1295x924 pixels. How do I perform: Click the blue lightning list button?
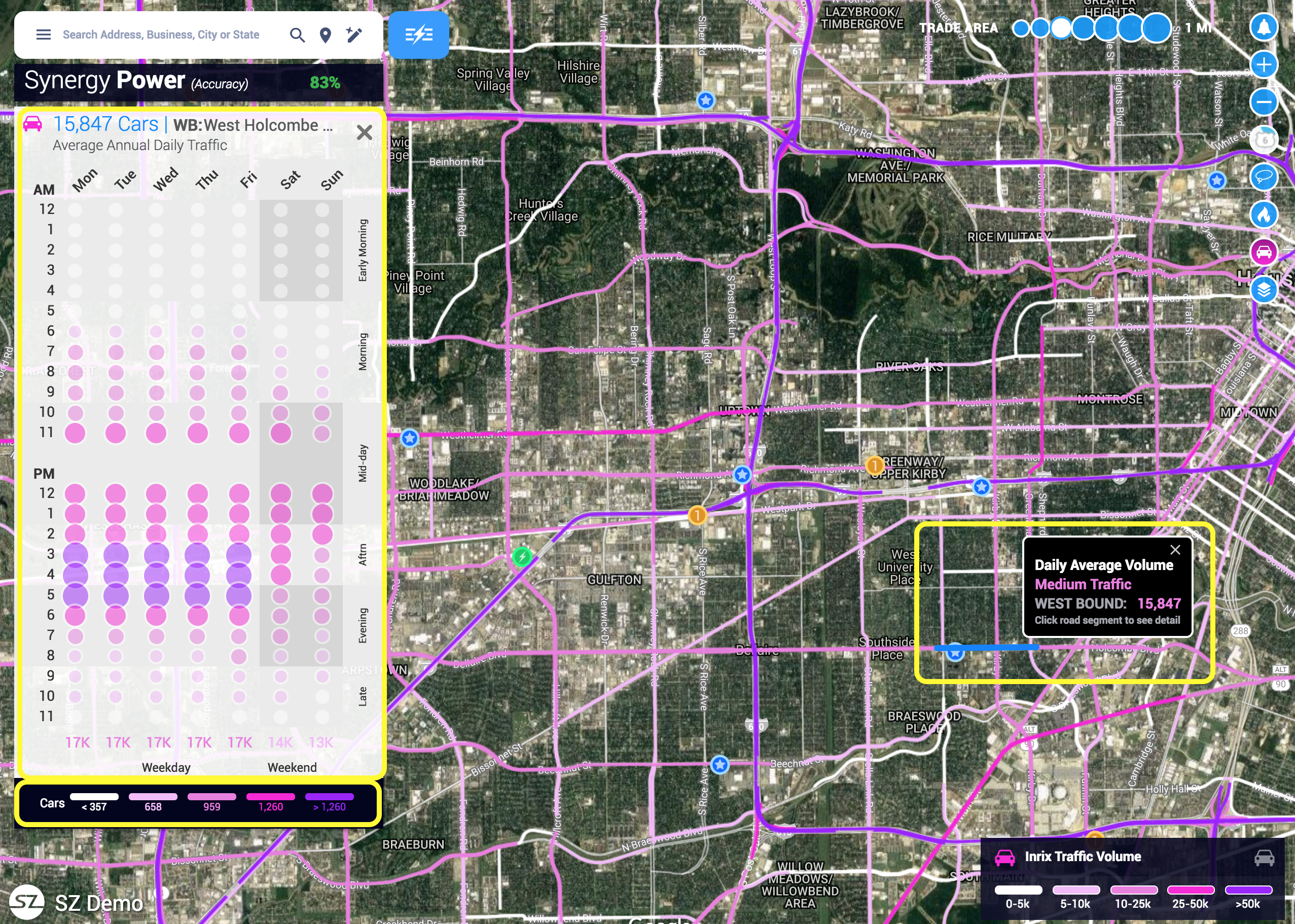click(419, 35)
